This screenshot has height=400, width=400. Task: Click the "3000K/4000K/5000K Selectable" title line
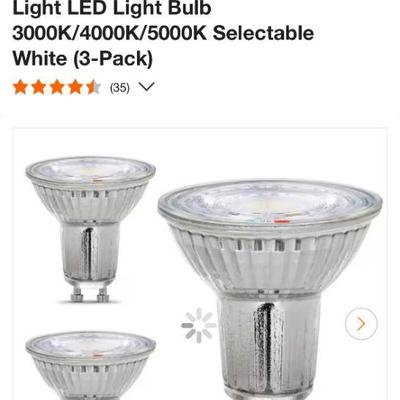coord(163,33)
